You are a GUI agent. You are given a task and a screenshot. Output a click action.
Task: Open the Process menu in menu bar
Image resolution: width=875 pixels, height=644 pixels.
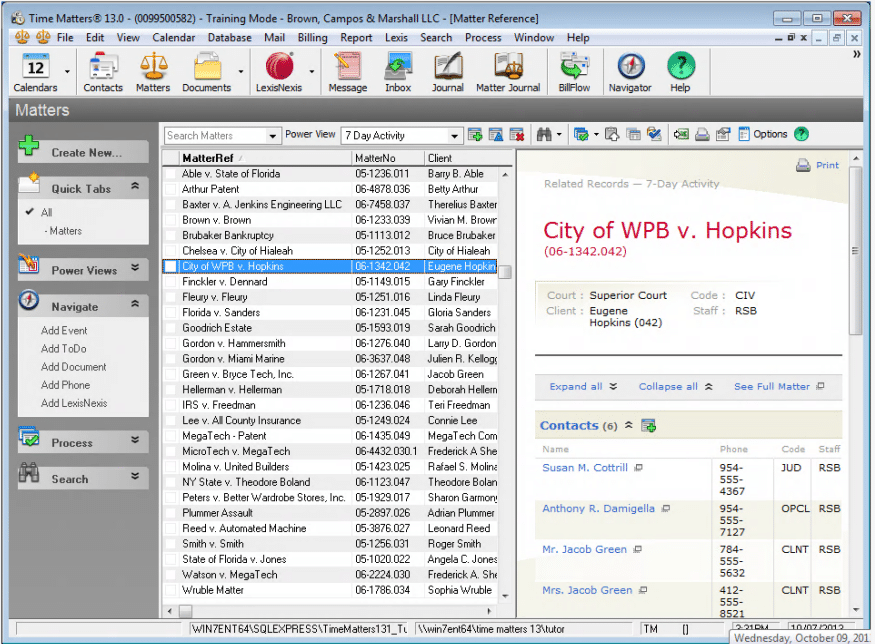pyautogui.click(x=483, y=37)
